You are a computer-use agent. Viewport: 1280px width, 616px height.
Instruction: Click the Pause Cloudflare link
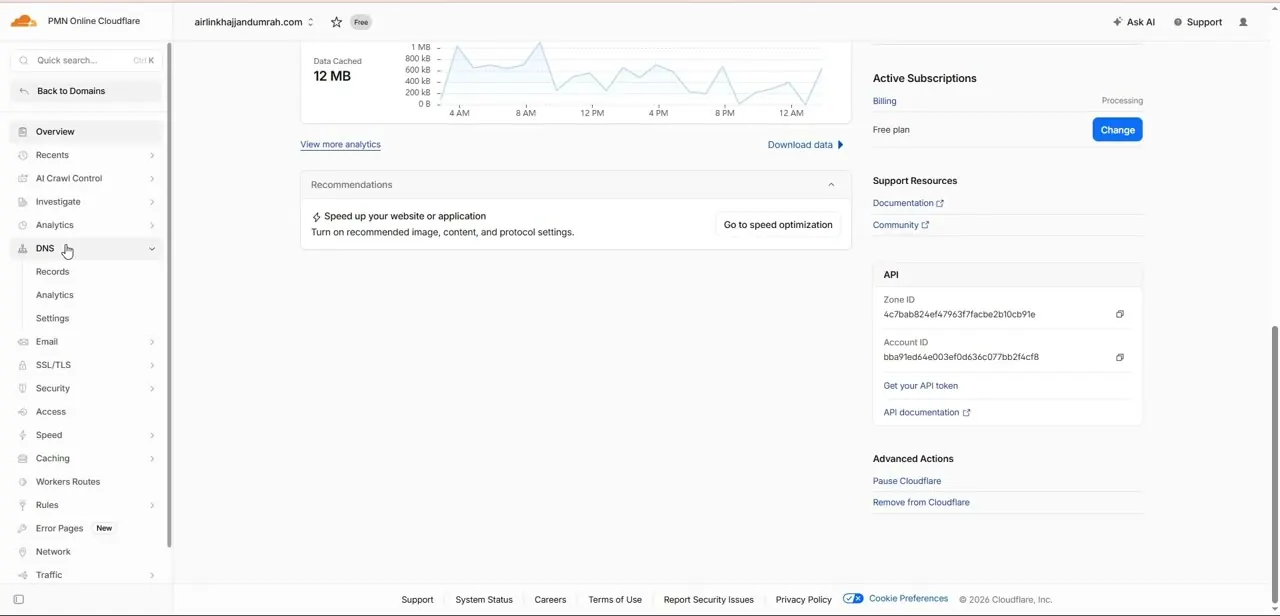click(907, 481)
